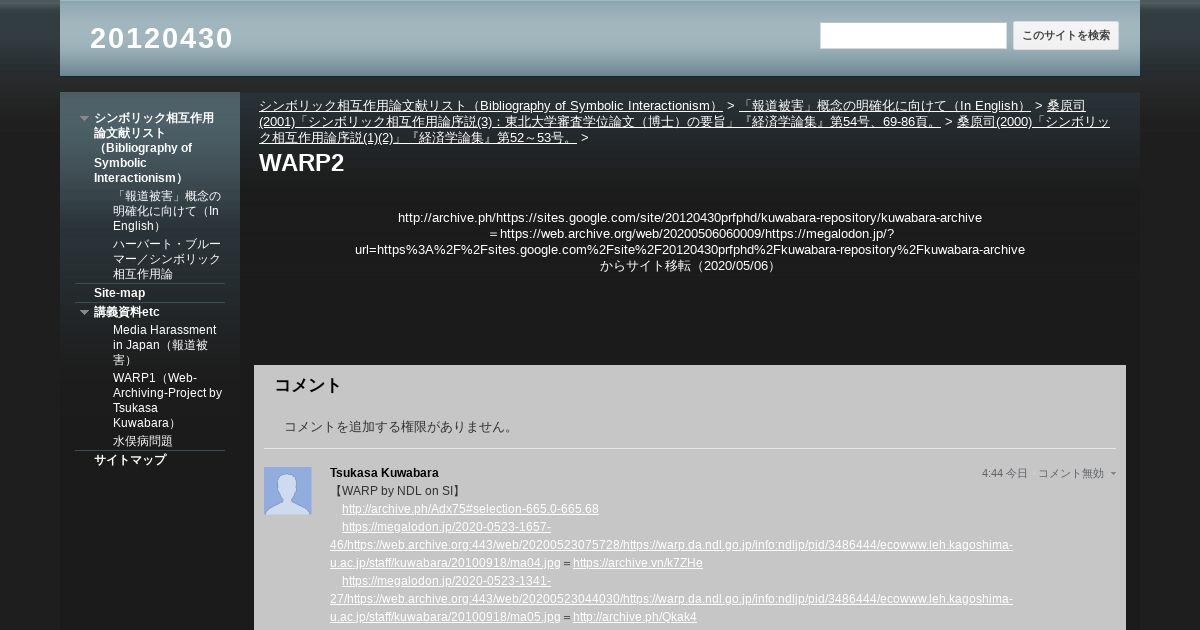
Task: Click the archive.ph kuwabara-archive URL text
Action: [690, 217]
